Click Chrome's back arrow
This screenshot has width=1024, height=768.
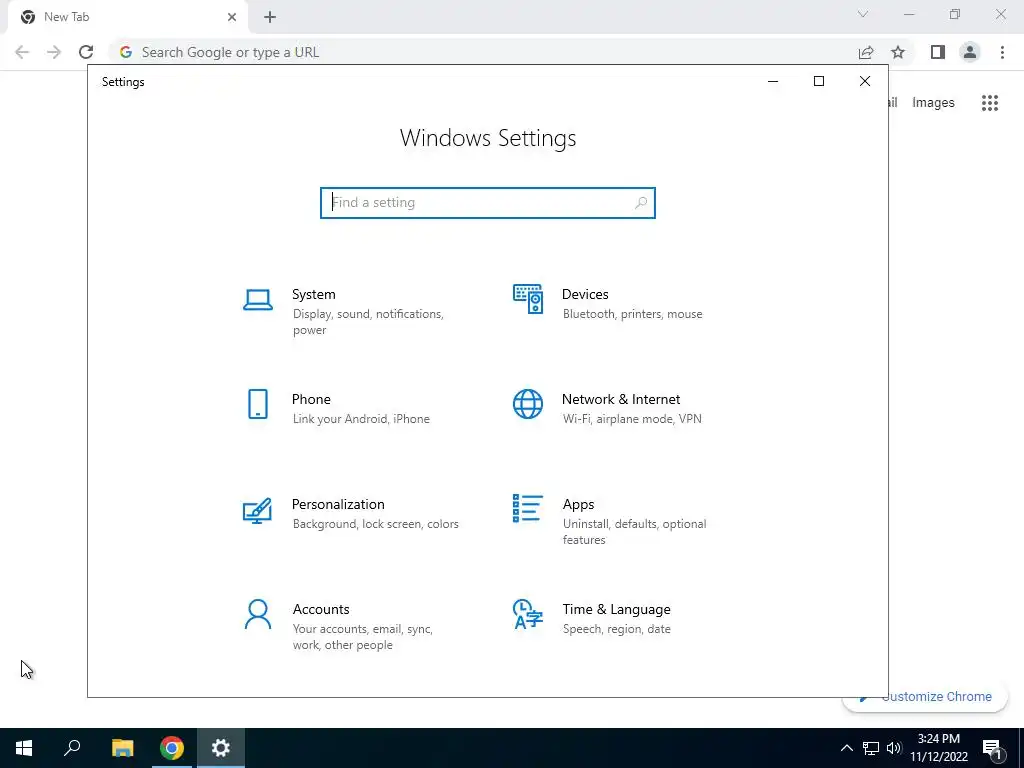[x=22, y=52]
